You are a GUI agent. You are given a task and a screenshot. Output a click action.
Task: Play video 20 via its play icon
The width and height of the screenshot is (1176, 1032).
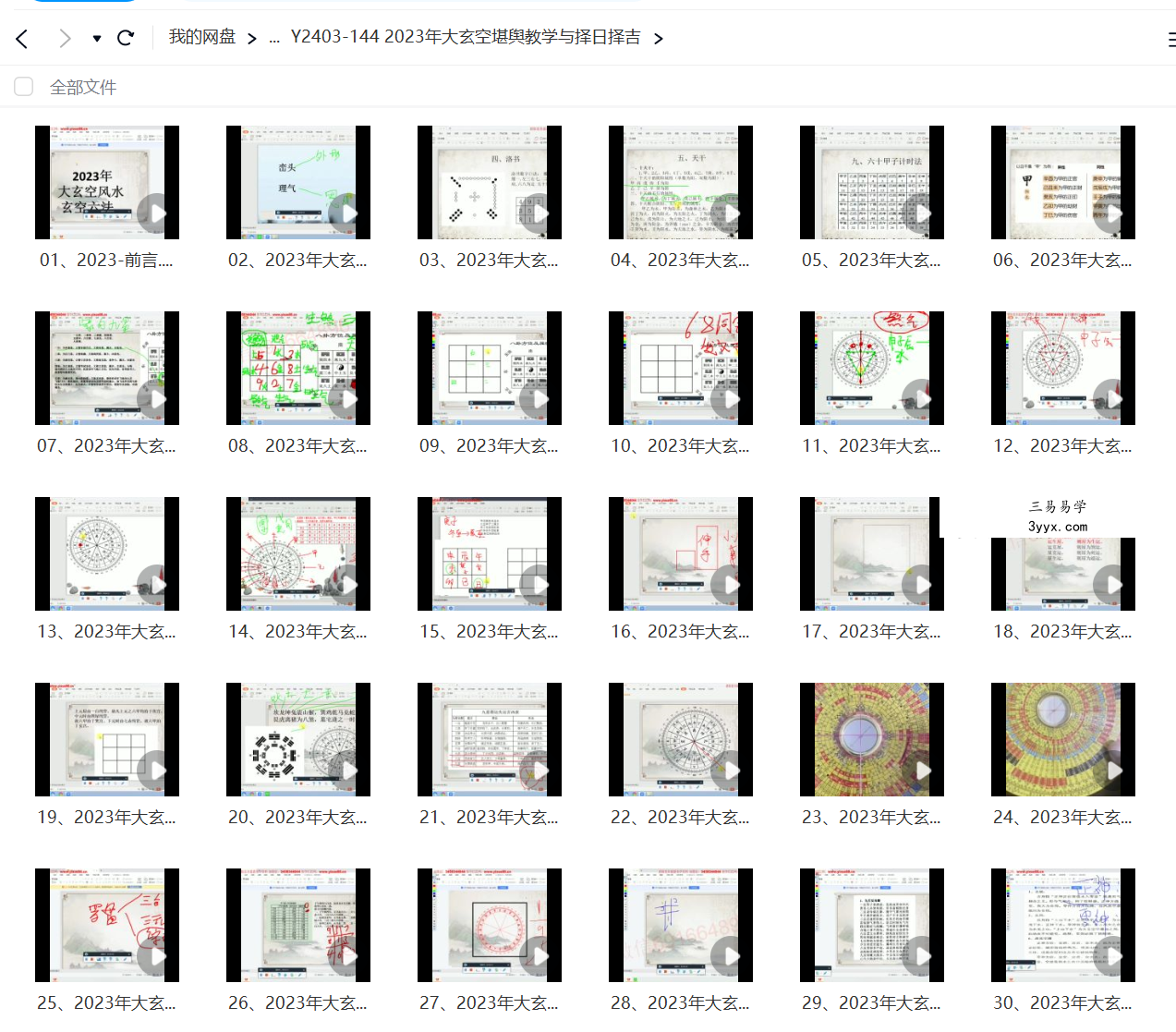[x=348, y=771]
